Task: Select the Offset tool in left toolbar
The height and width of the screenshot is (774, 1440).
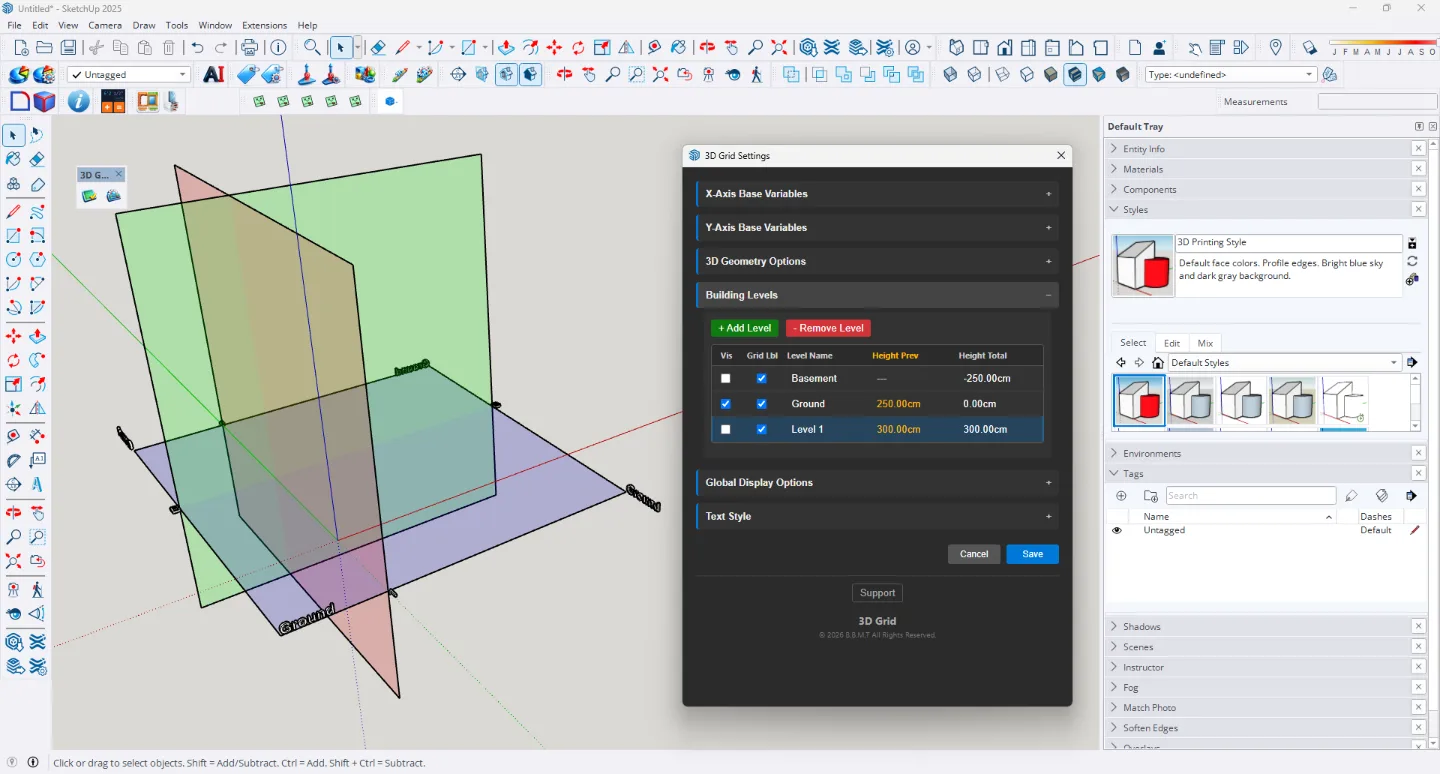Action: [37, 385]
